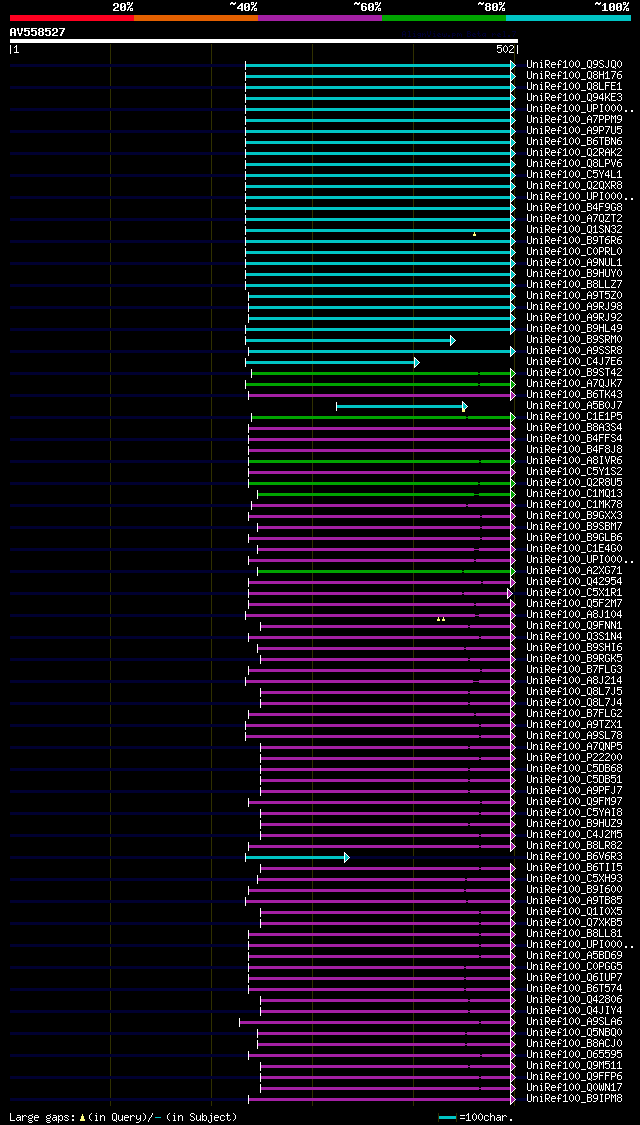Click the short cyan alignment bar for B6V6R3
The image size is (640, 1125).
[297, 857]
